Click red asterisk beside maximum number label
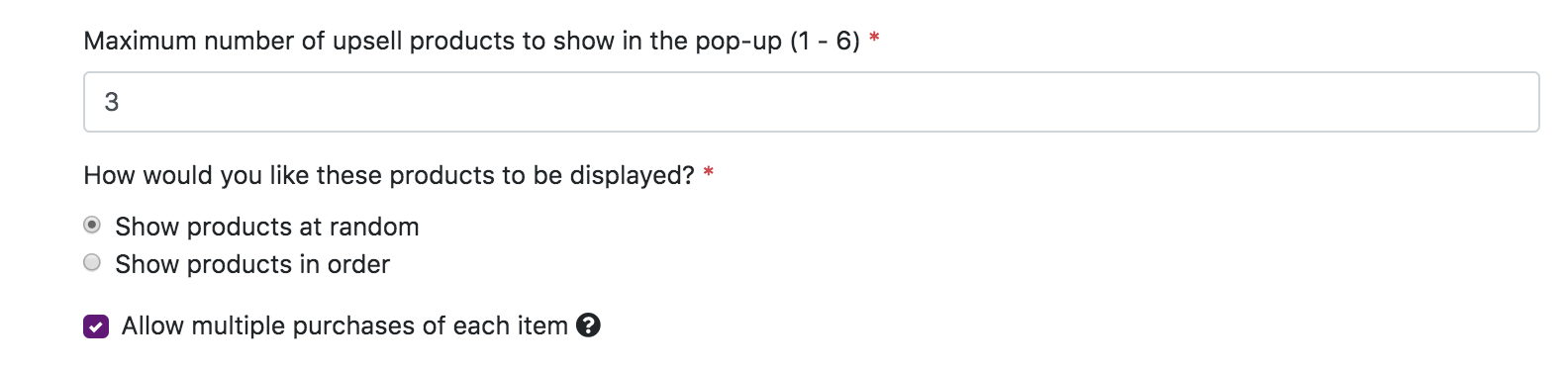This screenshot has height=372, width=1568. pos(874,39)
